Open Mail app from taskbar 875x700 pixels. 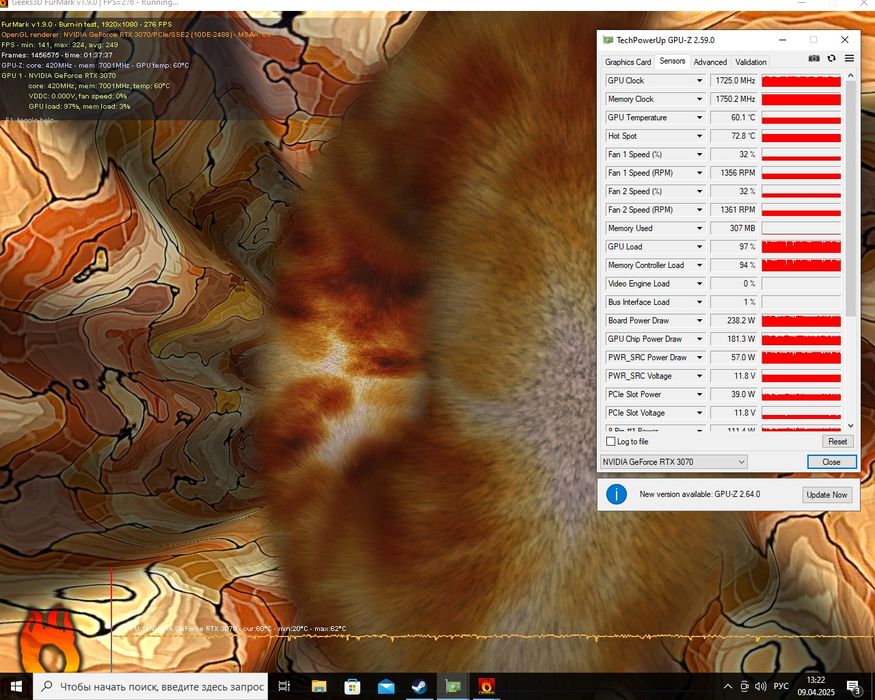coord(386,687)
